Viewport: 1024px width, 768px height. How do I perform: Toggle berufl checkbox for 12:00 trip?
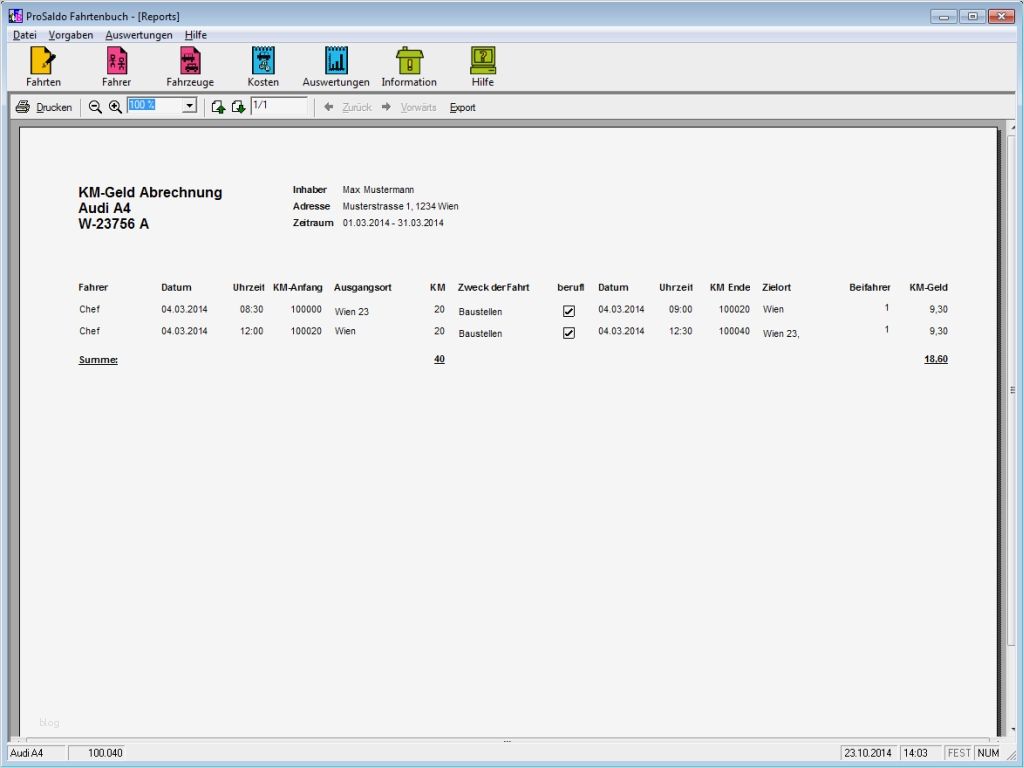click(x=569, y=333)
